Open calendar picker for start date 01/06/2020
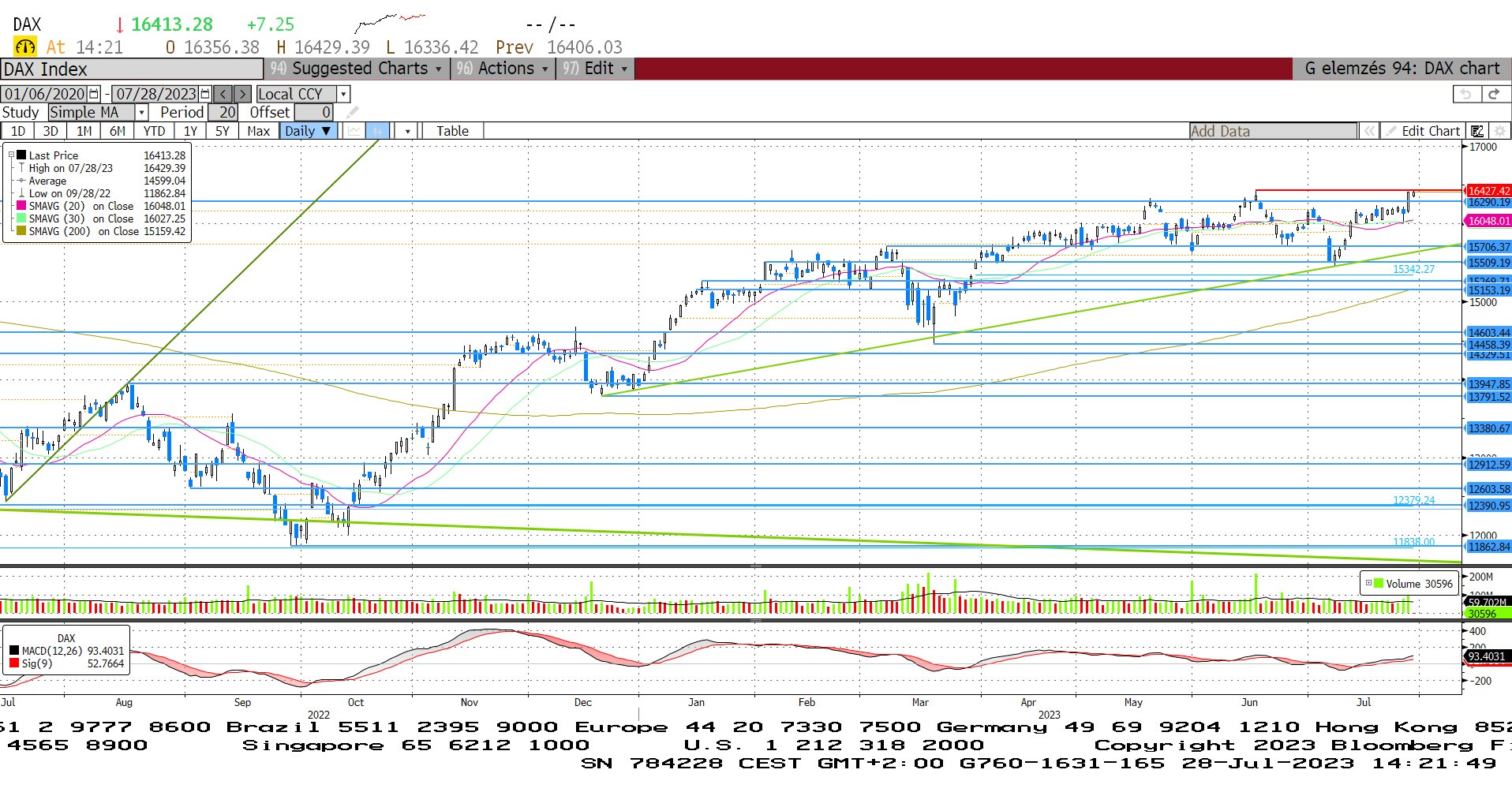This screenshot has height=807, width=1512. coord(94,94)
